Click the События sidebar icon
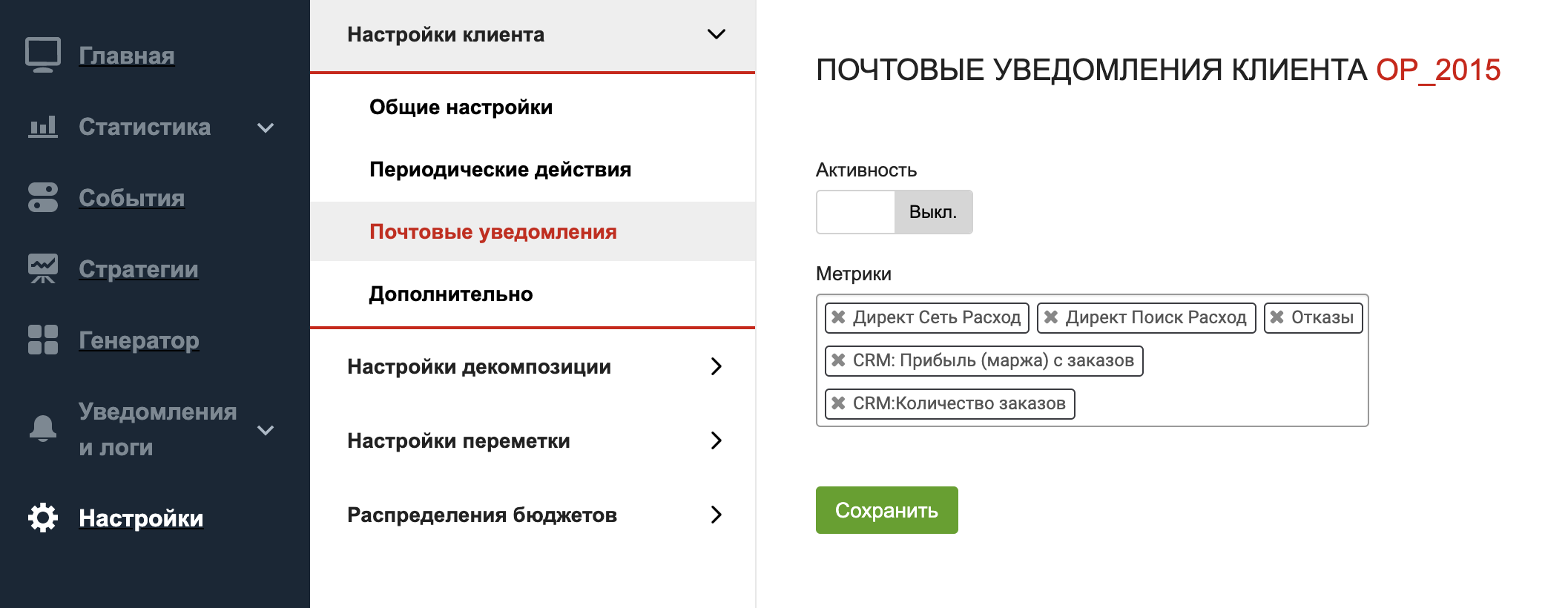This screenshot has height=608, width=1568. 43,198
